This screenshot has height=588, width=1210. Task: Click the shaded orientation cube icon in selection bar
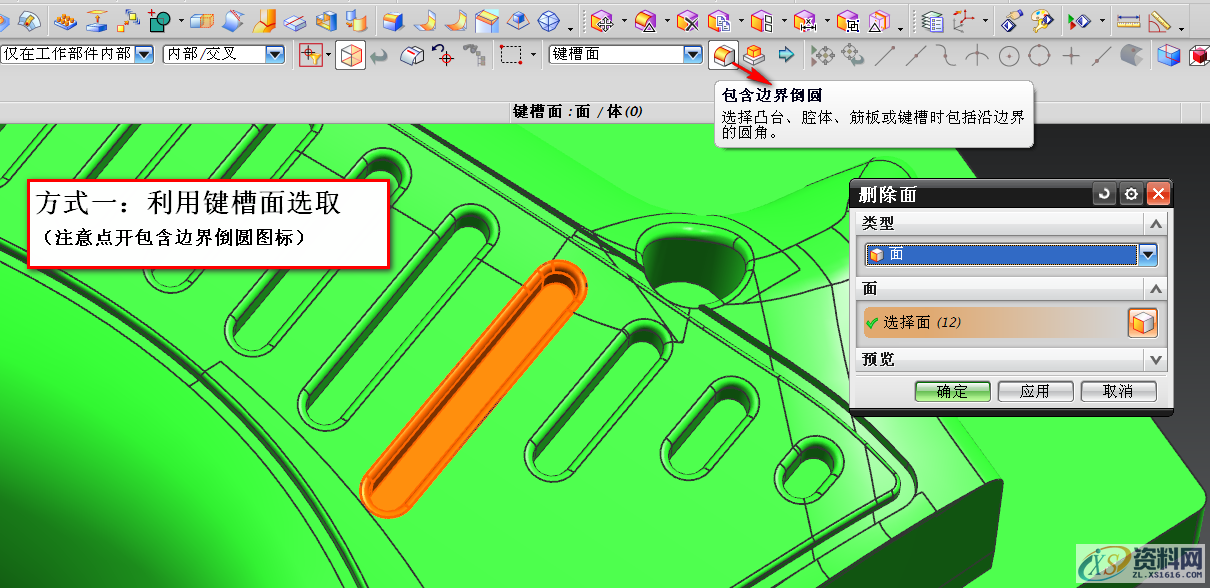pyautogui.click(x=348, y=55)
